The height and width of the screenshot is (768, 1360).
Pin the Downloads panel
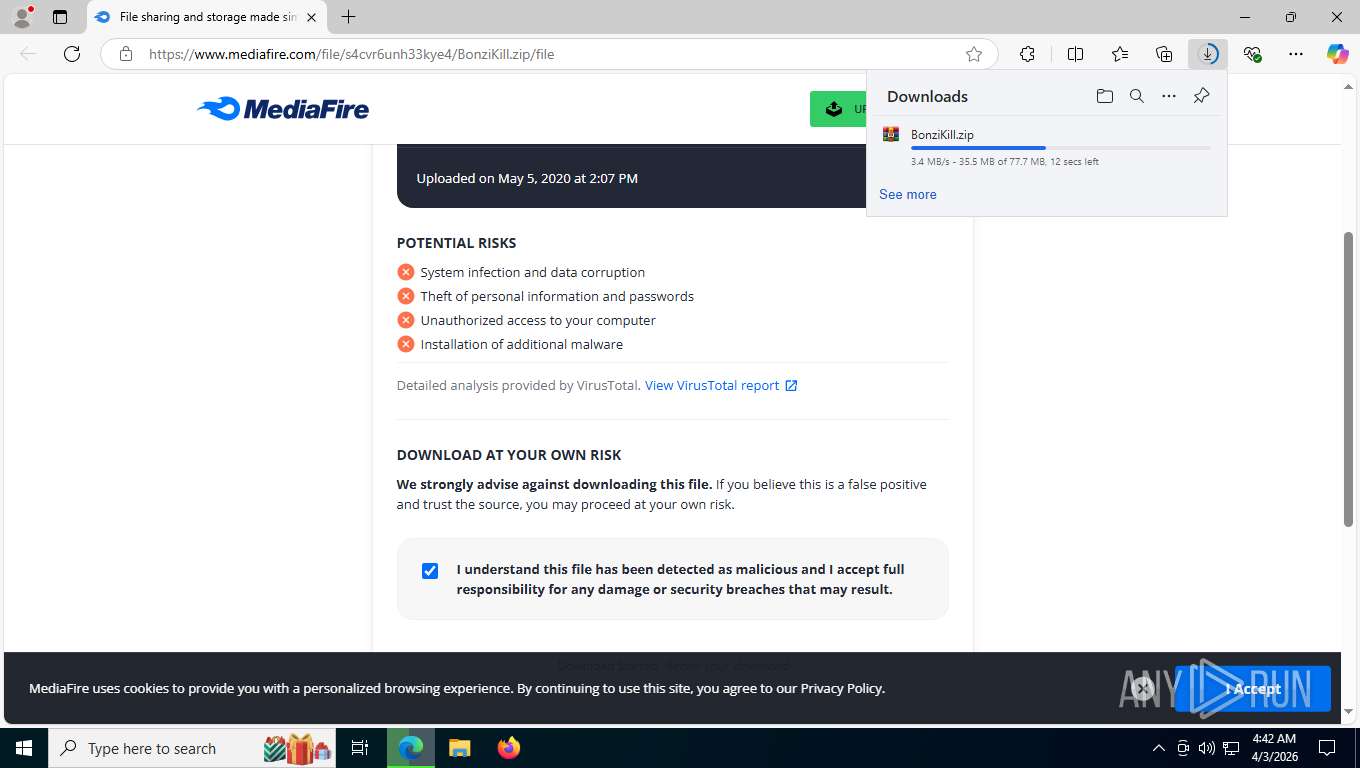(x=1201, y=96)
